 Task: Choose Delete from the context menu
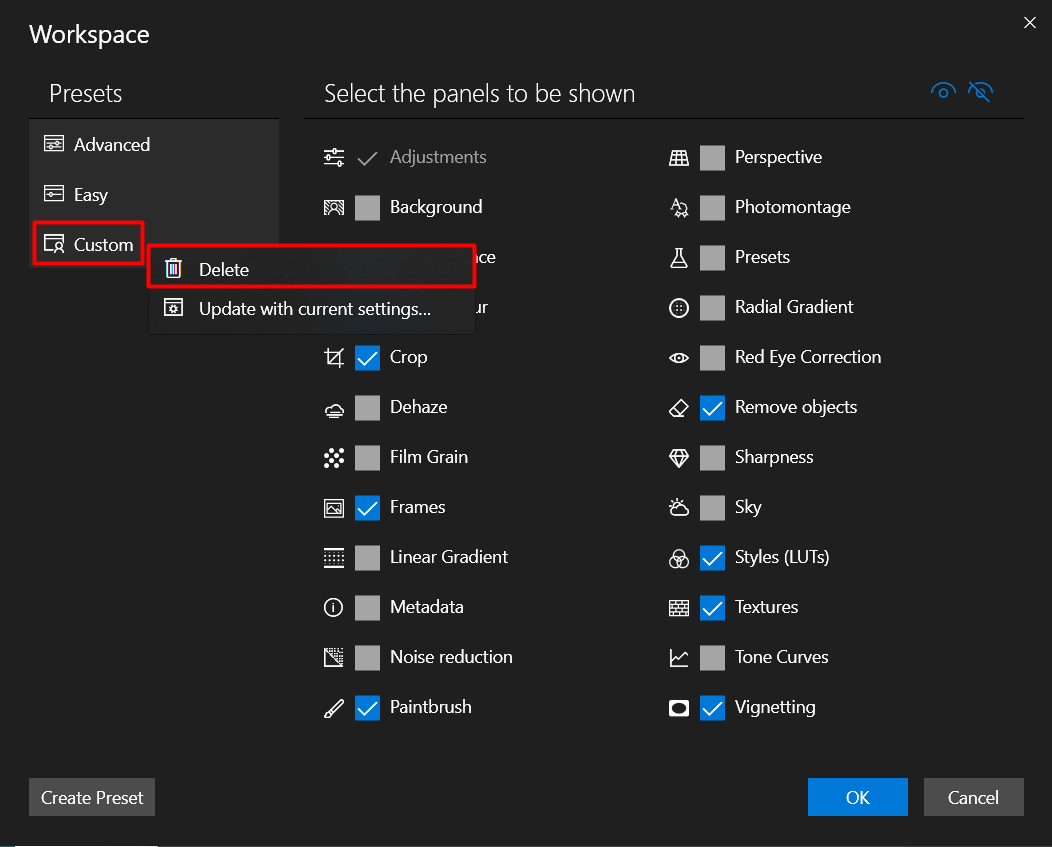pos(311,269)
